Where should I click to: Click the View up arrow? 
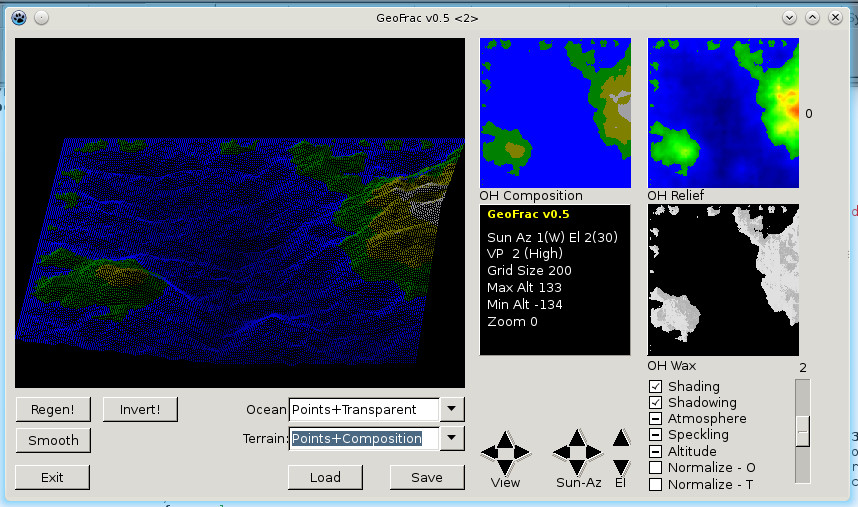point(505,438)
